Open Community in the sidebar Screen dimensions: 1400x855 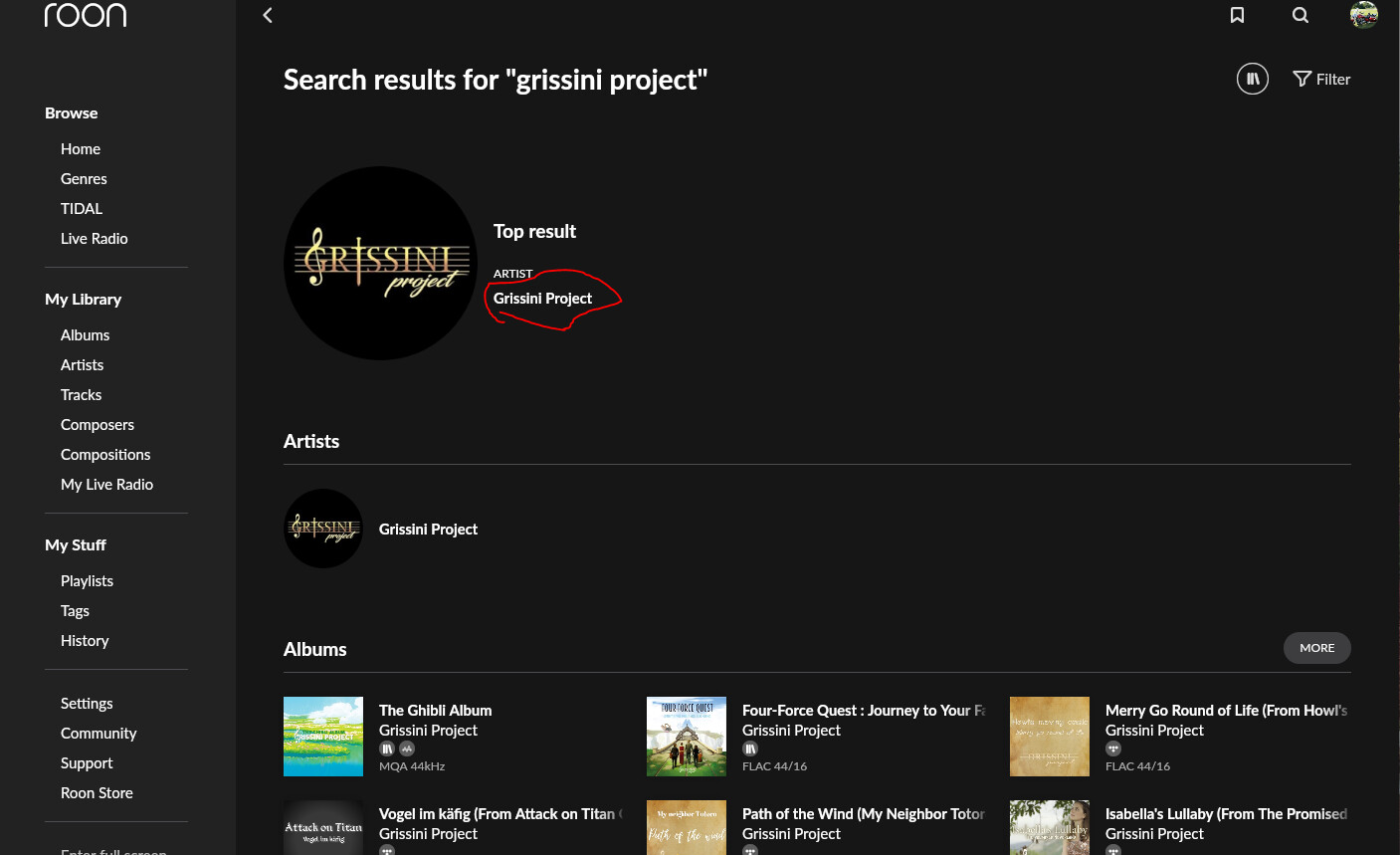click(x=99, y=734)
